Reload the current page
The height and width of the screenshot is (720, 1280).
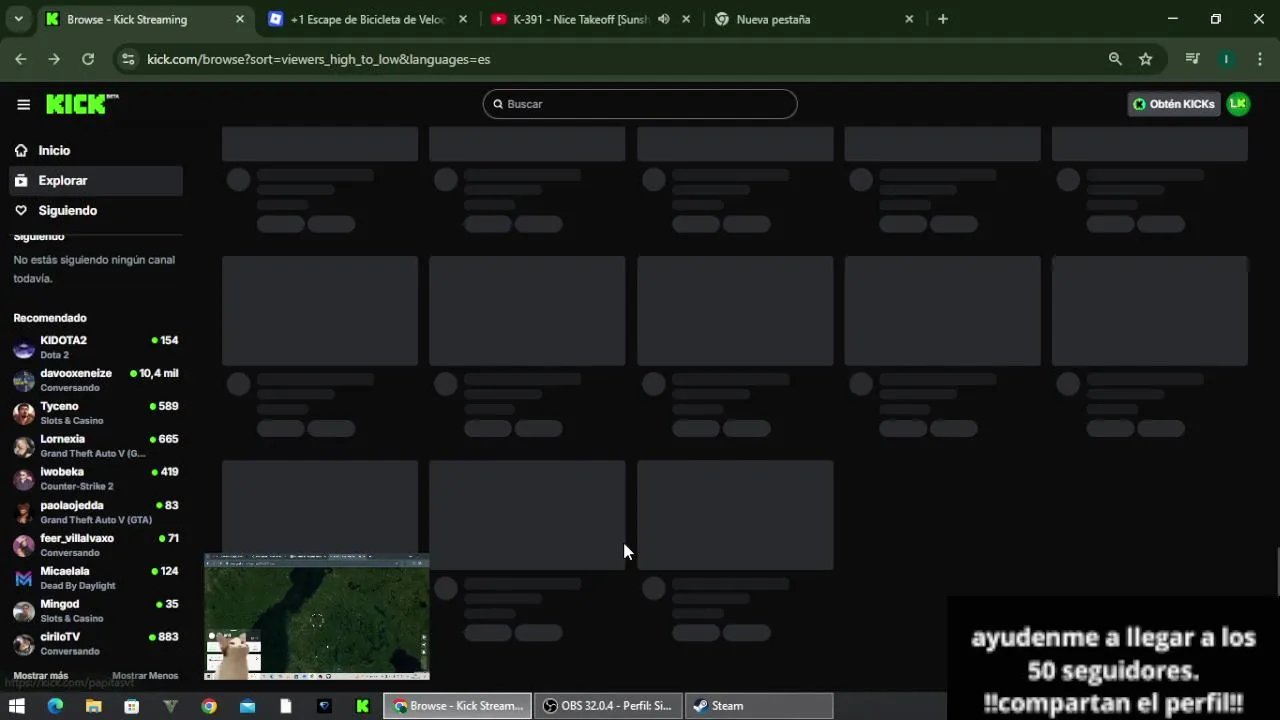click(88, 59)
